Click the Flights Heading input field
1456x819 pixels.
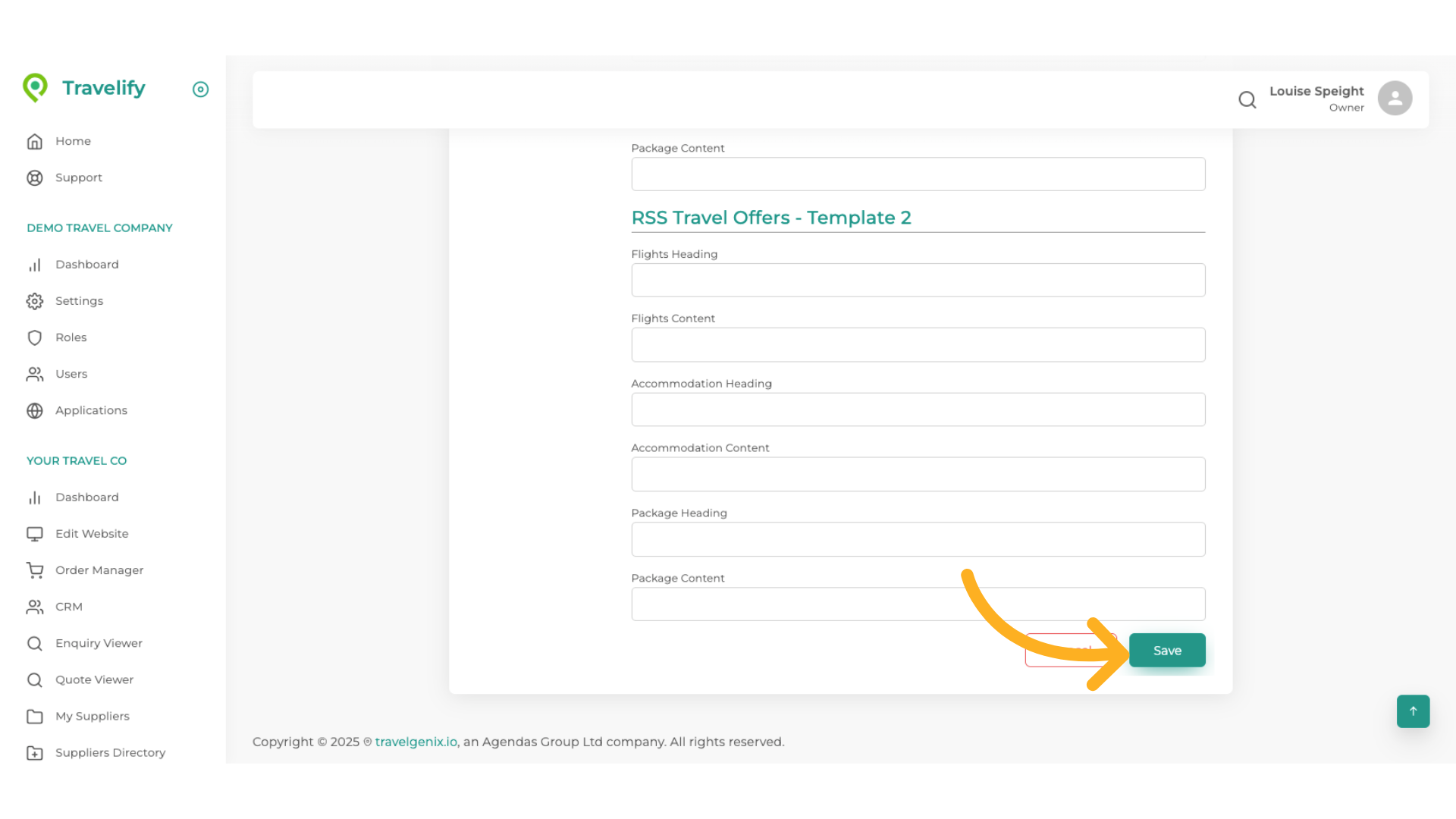(x=918, y=280)
